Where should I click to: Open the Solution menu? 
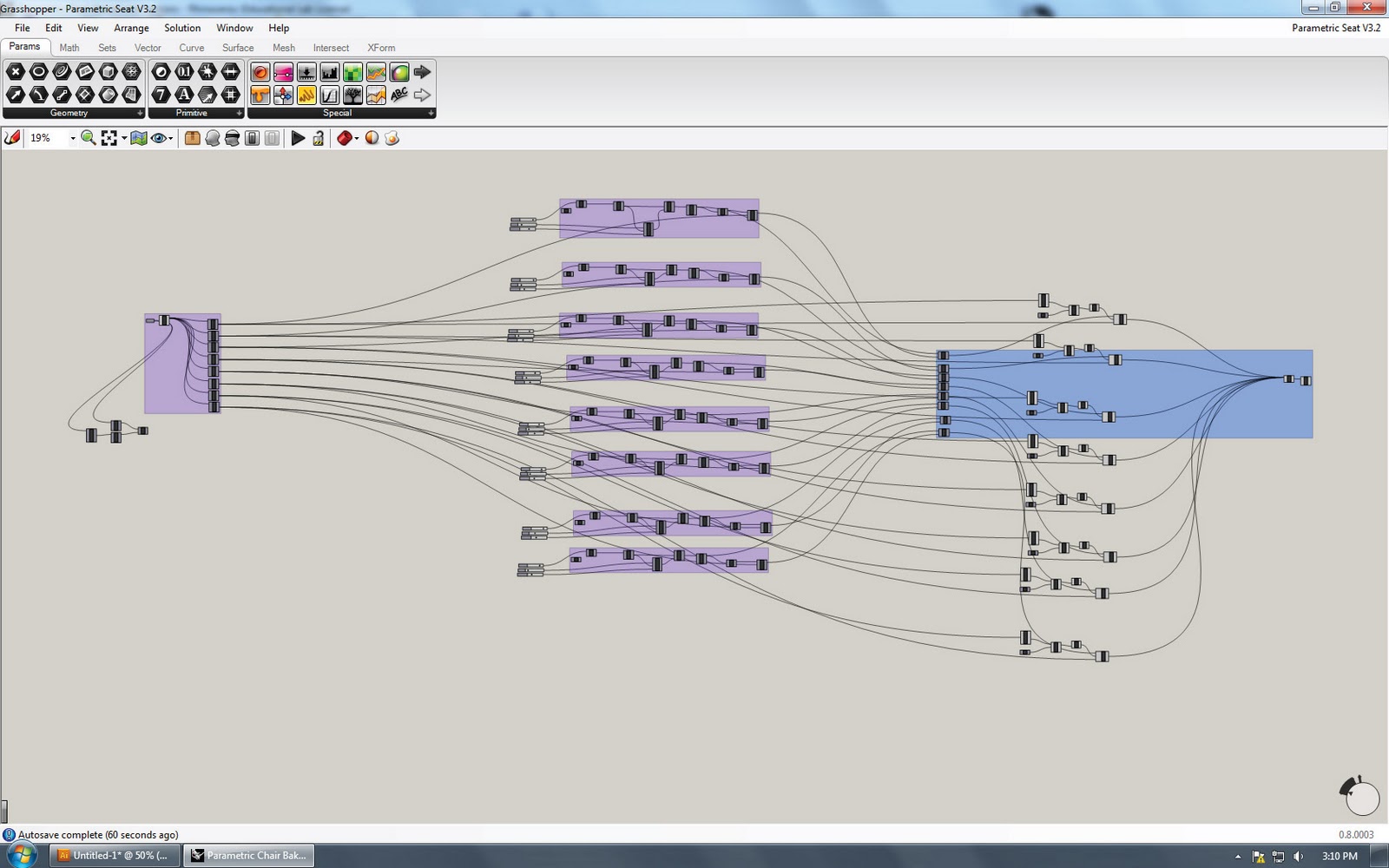[x=181, y=28]
